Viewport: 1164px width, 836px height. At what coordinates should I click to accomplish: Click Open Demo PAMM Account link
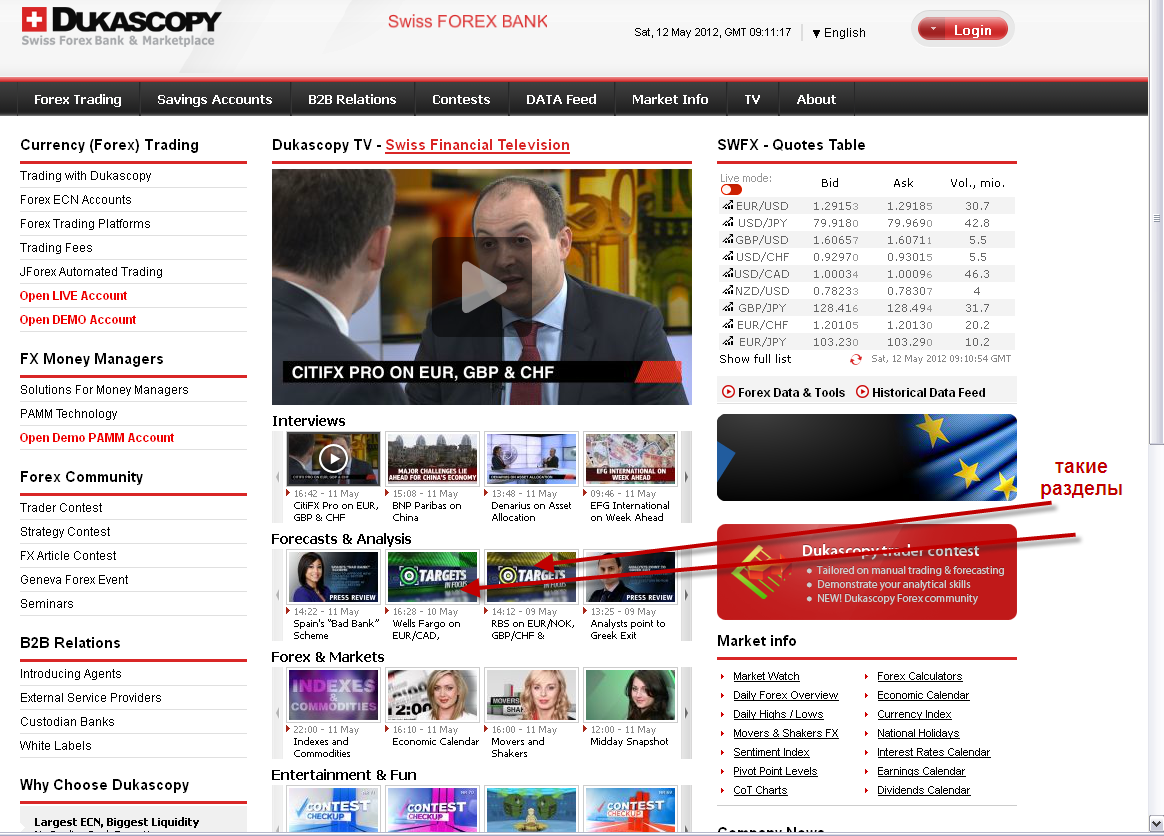[x=97, y=437]
